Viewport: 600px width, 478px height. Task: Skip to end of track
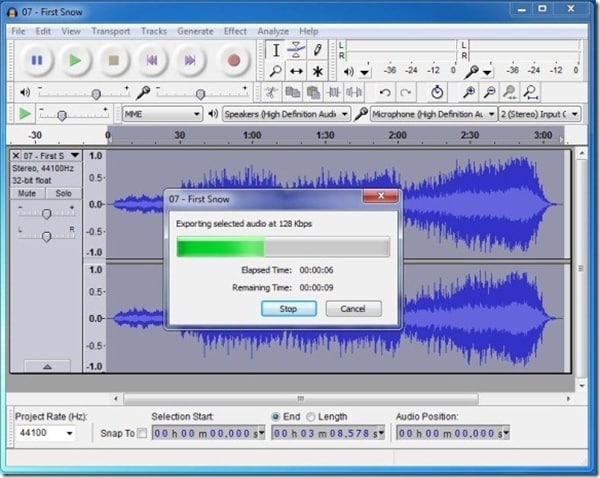coord(190,60)
